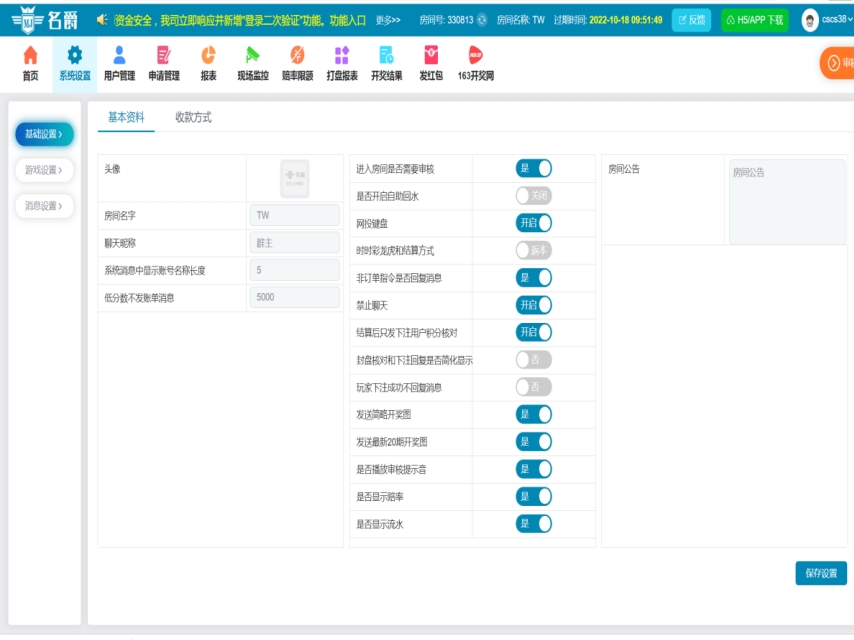Toggle 非订单指令是否回复消息 switch

click(534, 278)
